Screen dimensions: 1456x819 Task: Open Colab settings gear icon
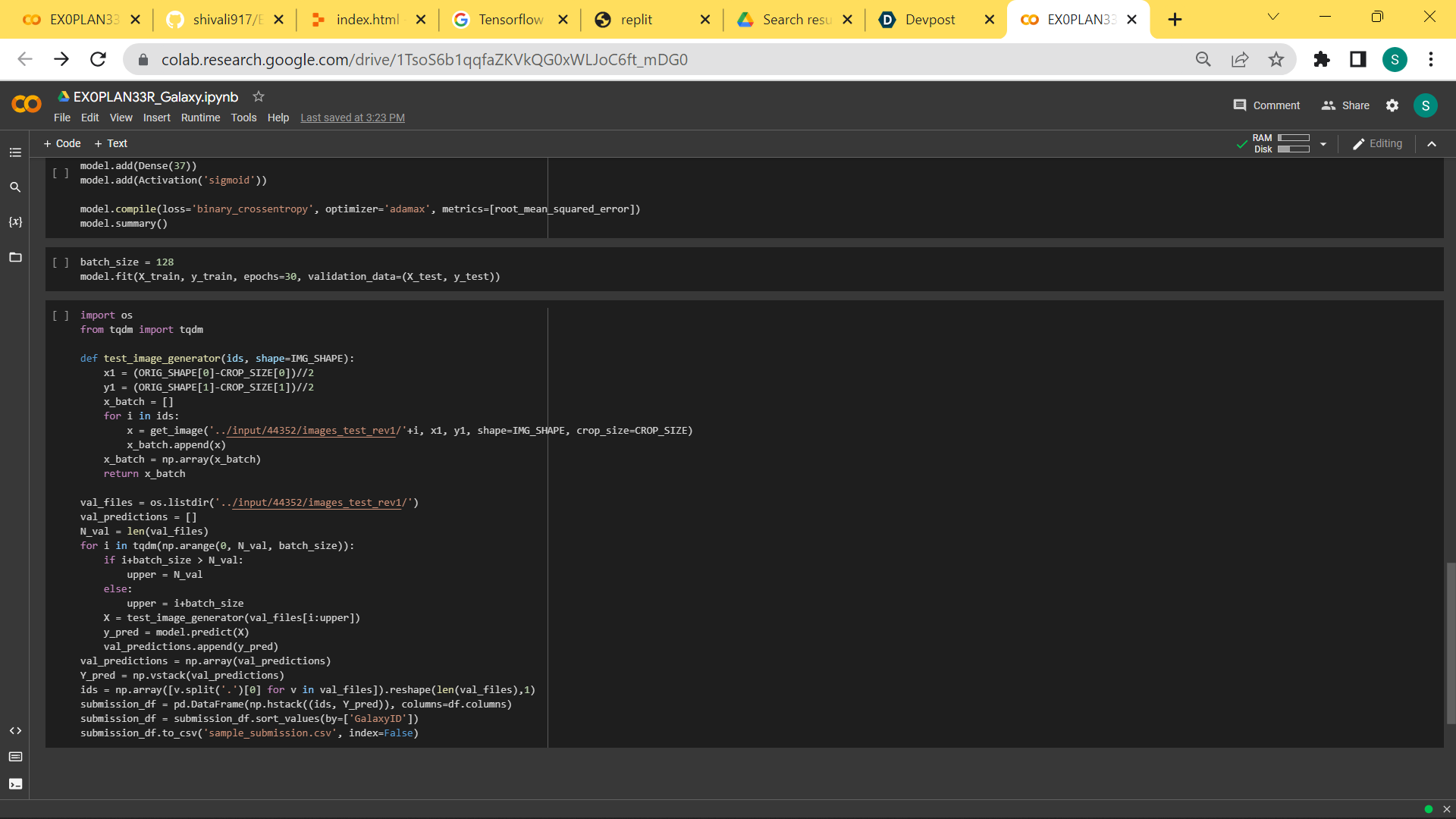tap(1392, 105)
